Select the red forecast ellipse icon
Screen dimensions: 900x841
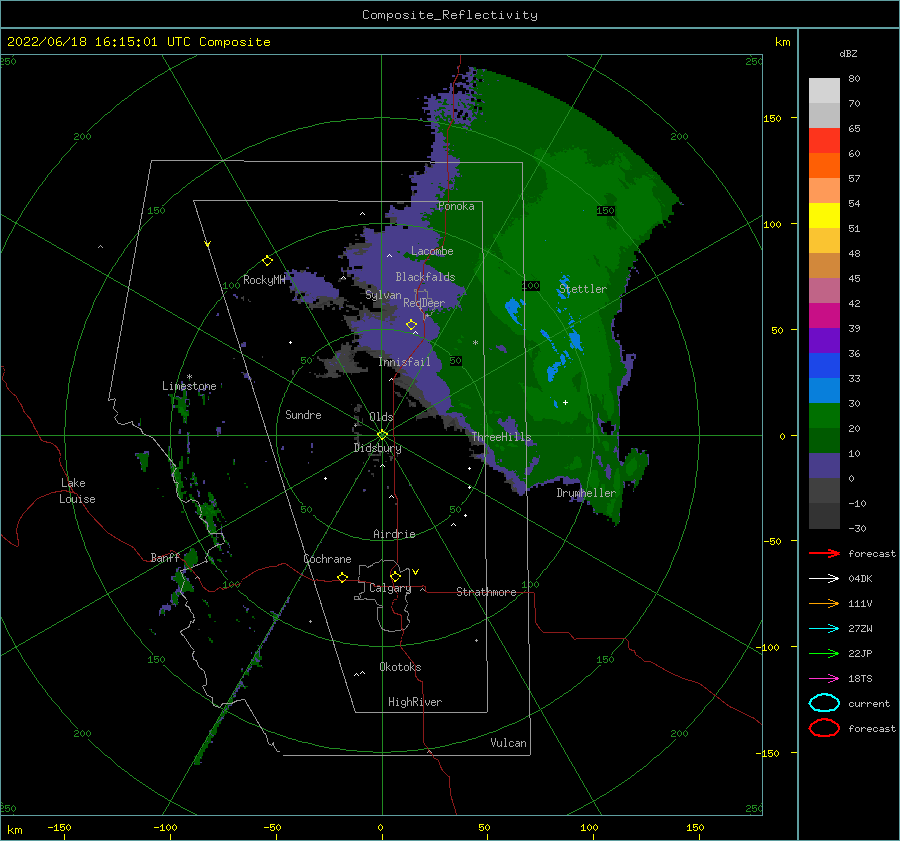click(x=824, y=728)
